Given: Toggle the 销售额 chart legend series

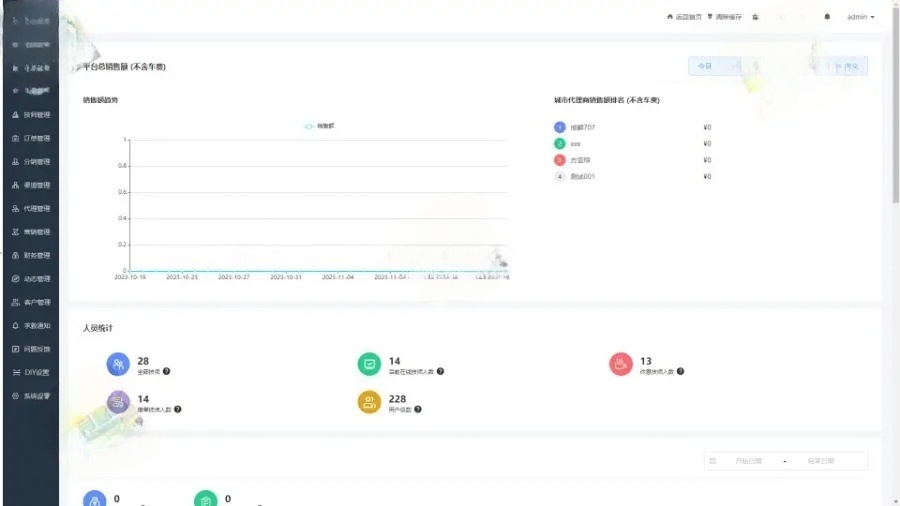Looking at the screenshot, I should point(319,126).
